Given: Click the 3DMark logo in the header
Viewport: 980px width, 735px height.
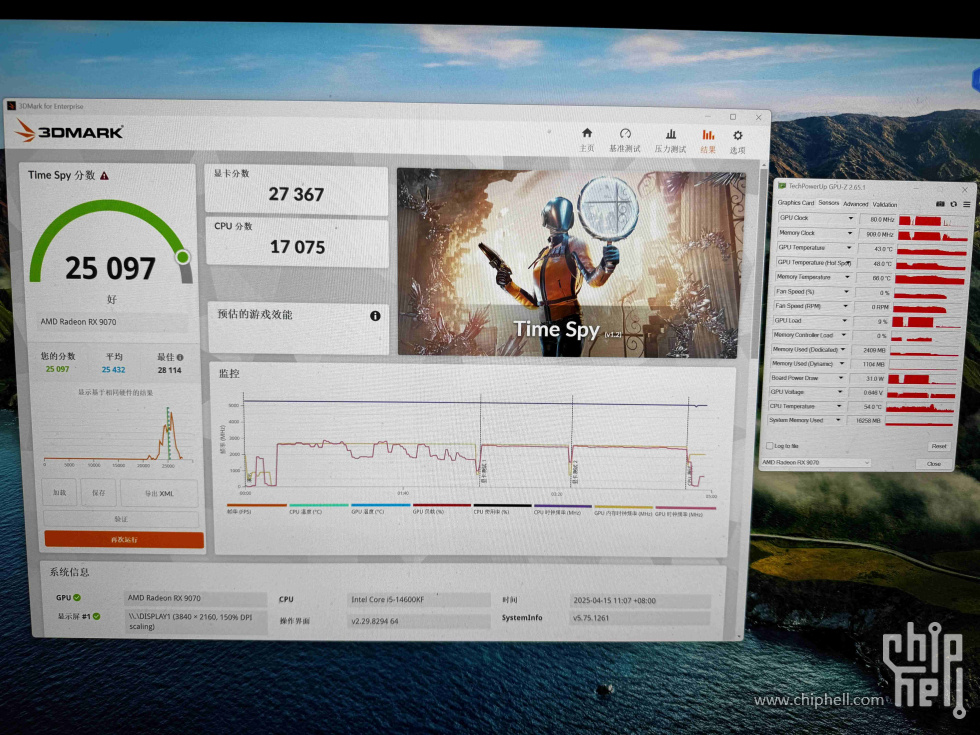Looking at the screenshot, I should pyautogui.click(x=69, y=131).
